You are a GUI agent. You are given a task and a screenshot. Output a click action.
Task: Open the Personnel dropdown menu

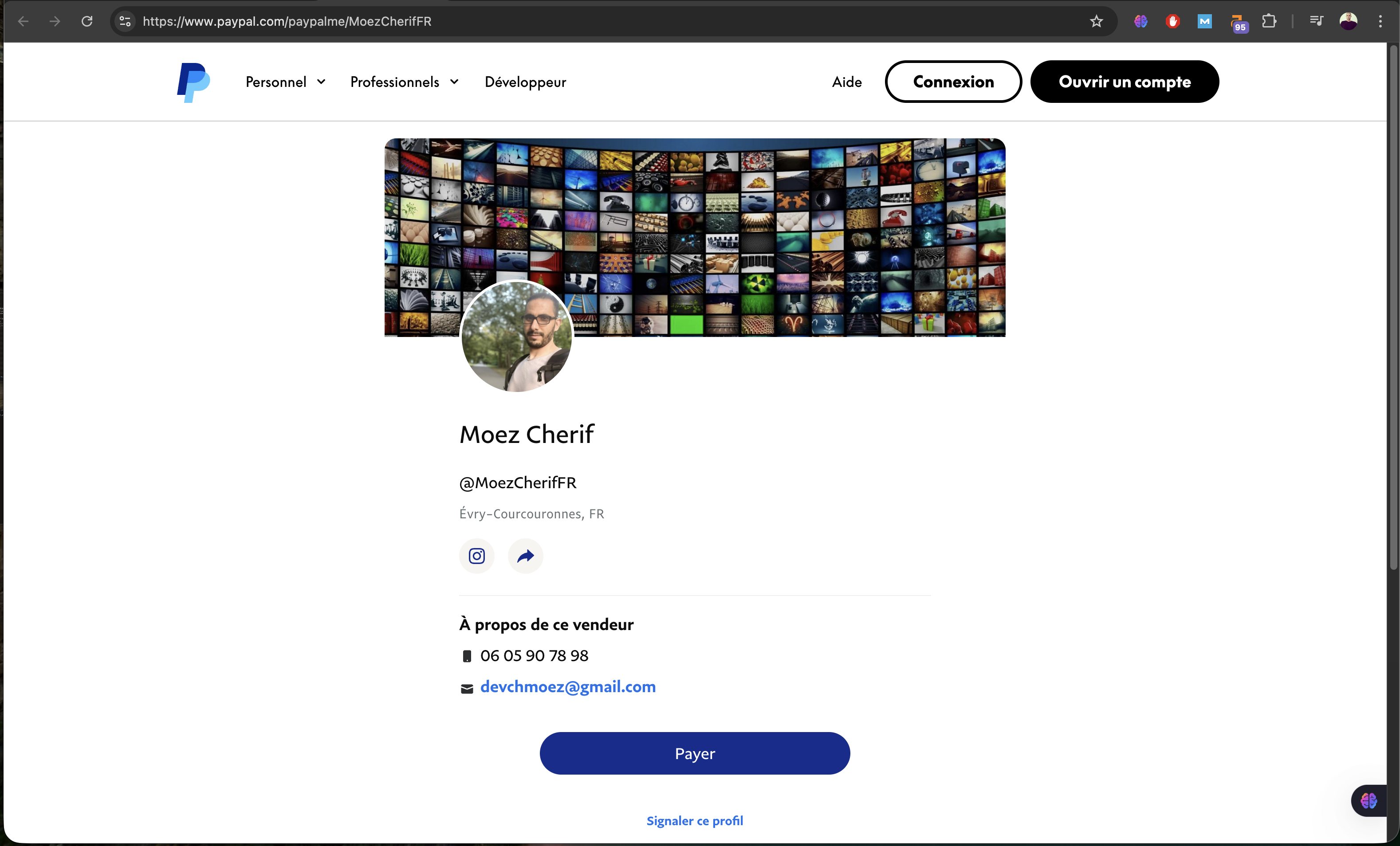coord(285,82)
